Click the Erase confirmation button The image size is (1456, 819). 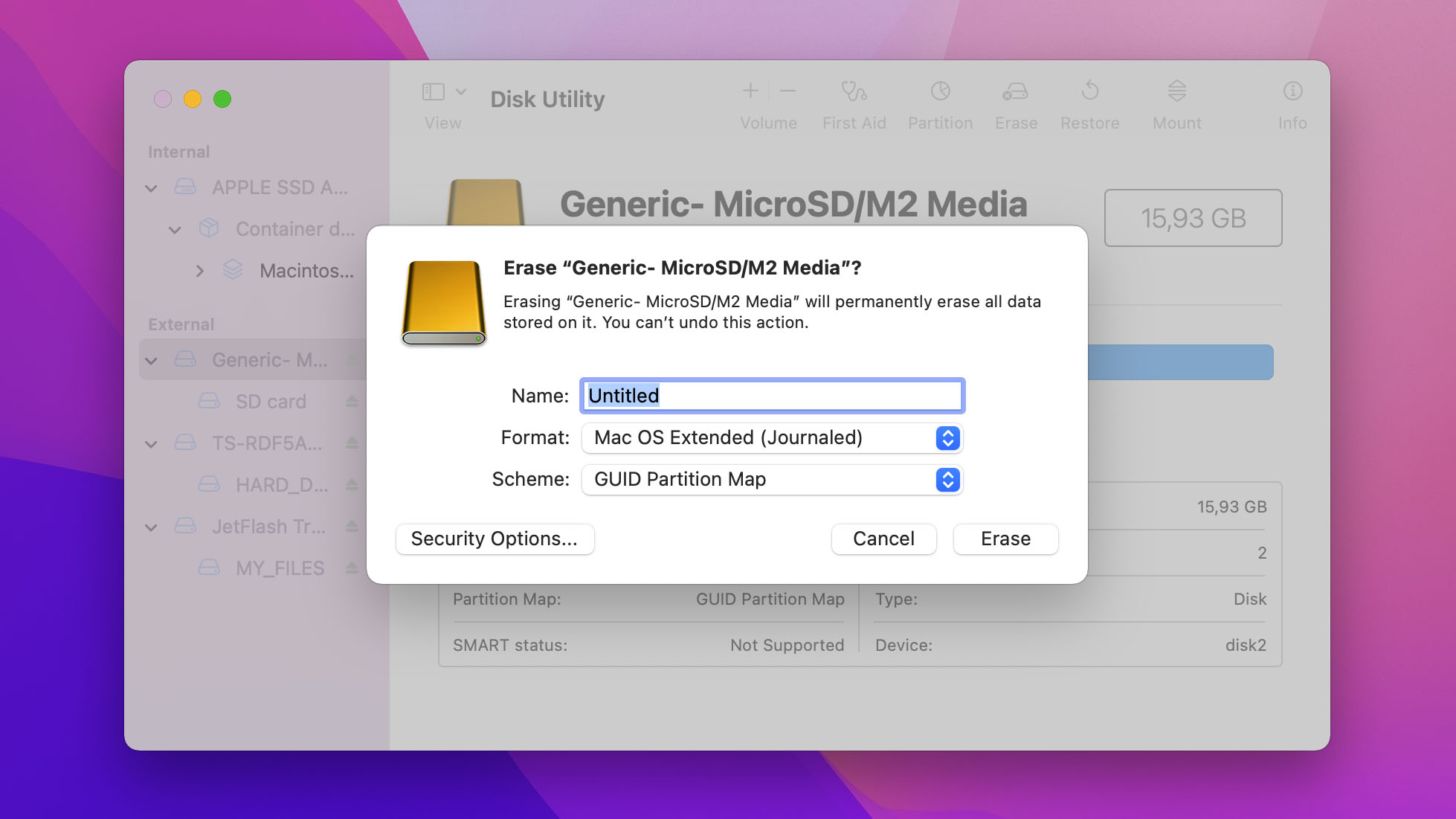coord(1005,539)
